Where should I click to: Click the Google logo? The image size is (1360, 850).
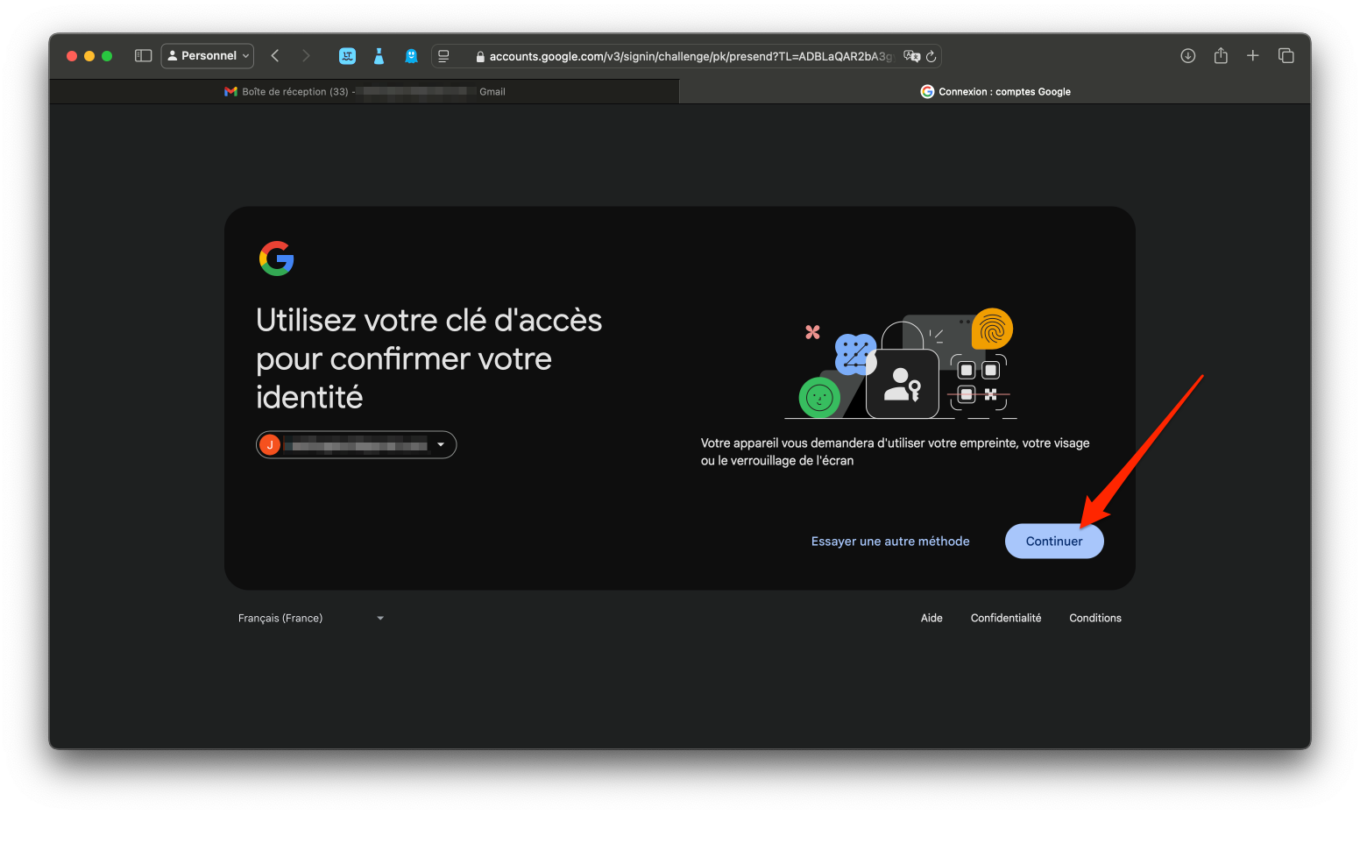(276, 258)
